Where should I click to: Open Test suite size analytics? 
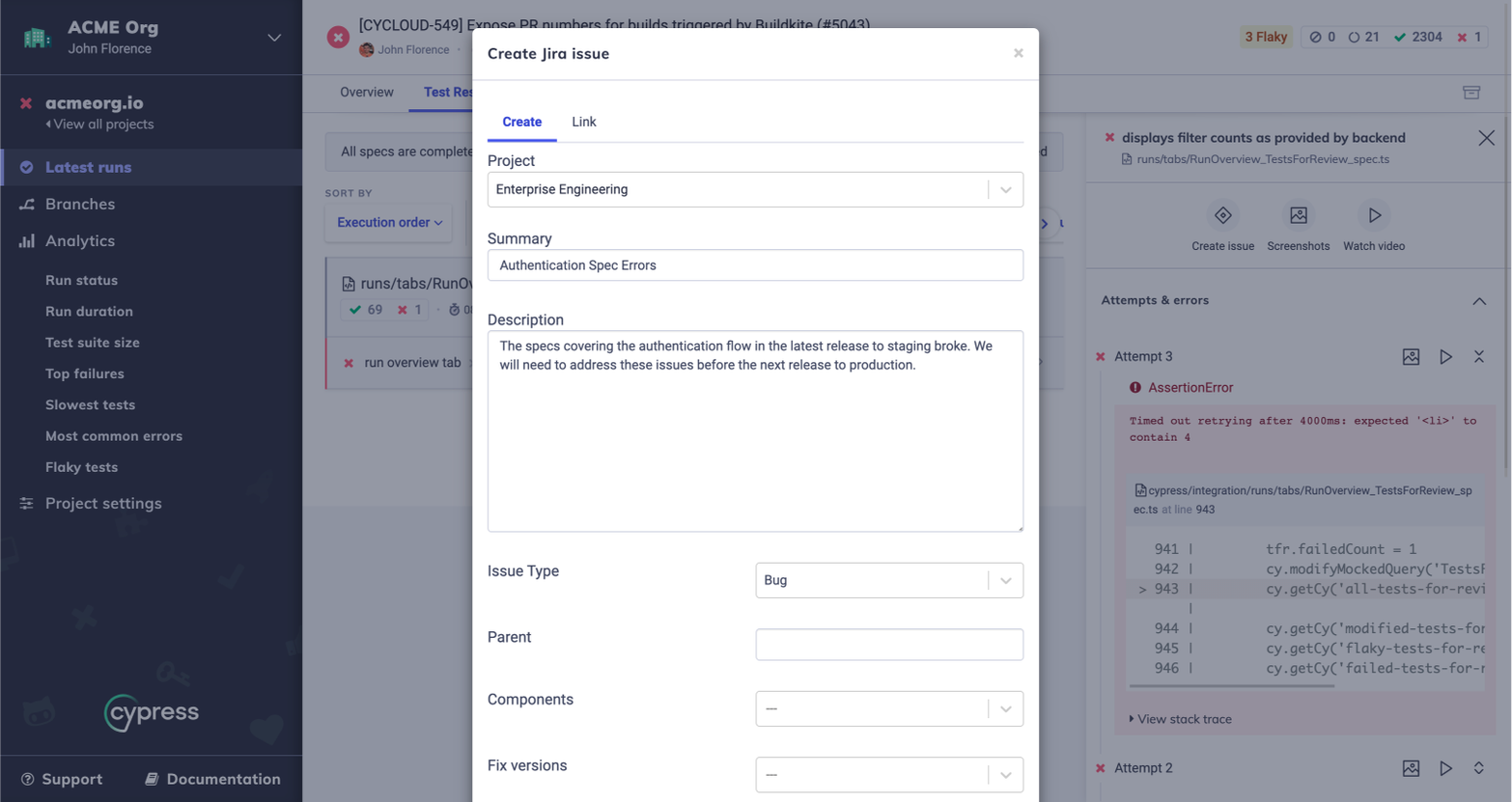pyautogui.click(x=93, y=342)
